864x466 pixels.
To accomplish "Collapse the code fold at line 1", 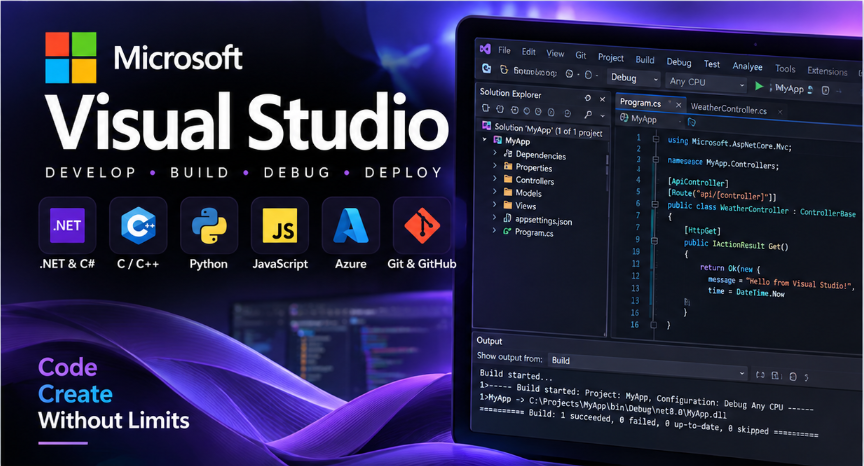I will [656, 139].
